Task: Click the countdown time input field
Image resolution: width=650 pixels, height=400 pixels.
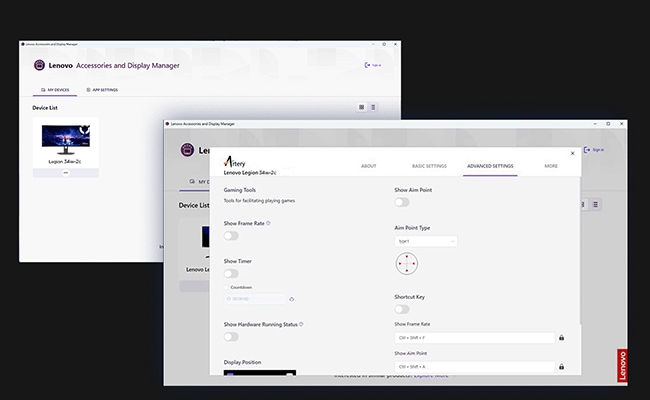Action: pos(255,299)
